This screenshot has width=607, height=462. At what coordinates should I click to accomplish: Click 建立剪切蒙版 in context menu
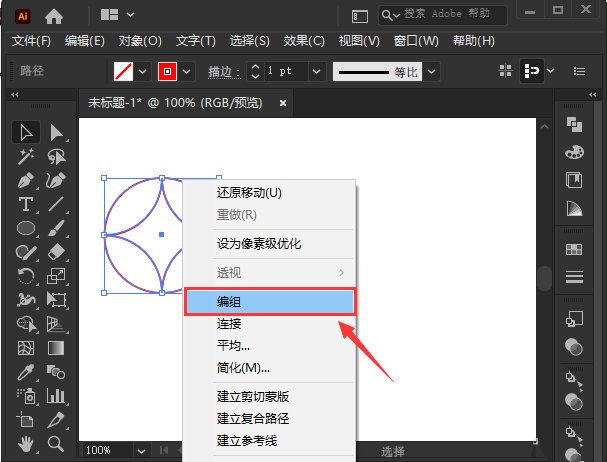click(253, 396)
